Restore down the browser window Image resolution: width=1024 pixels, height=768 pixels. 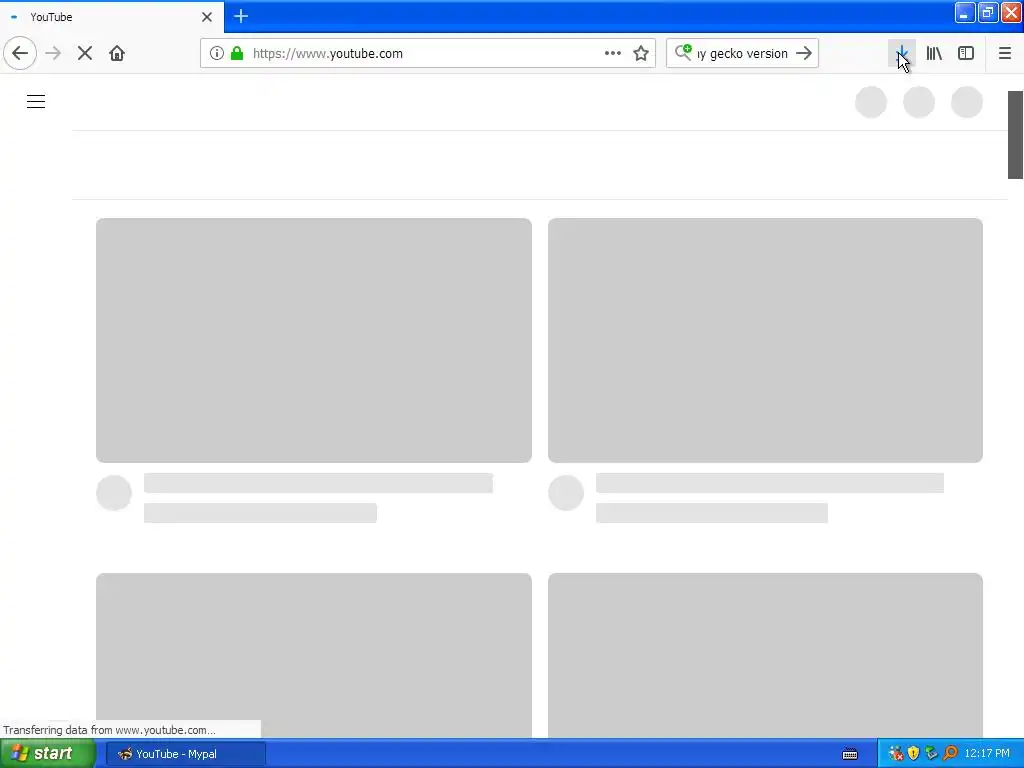988,12
